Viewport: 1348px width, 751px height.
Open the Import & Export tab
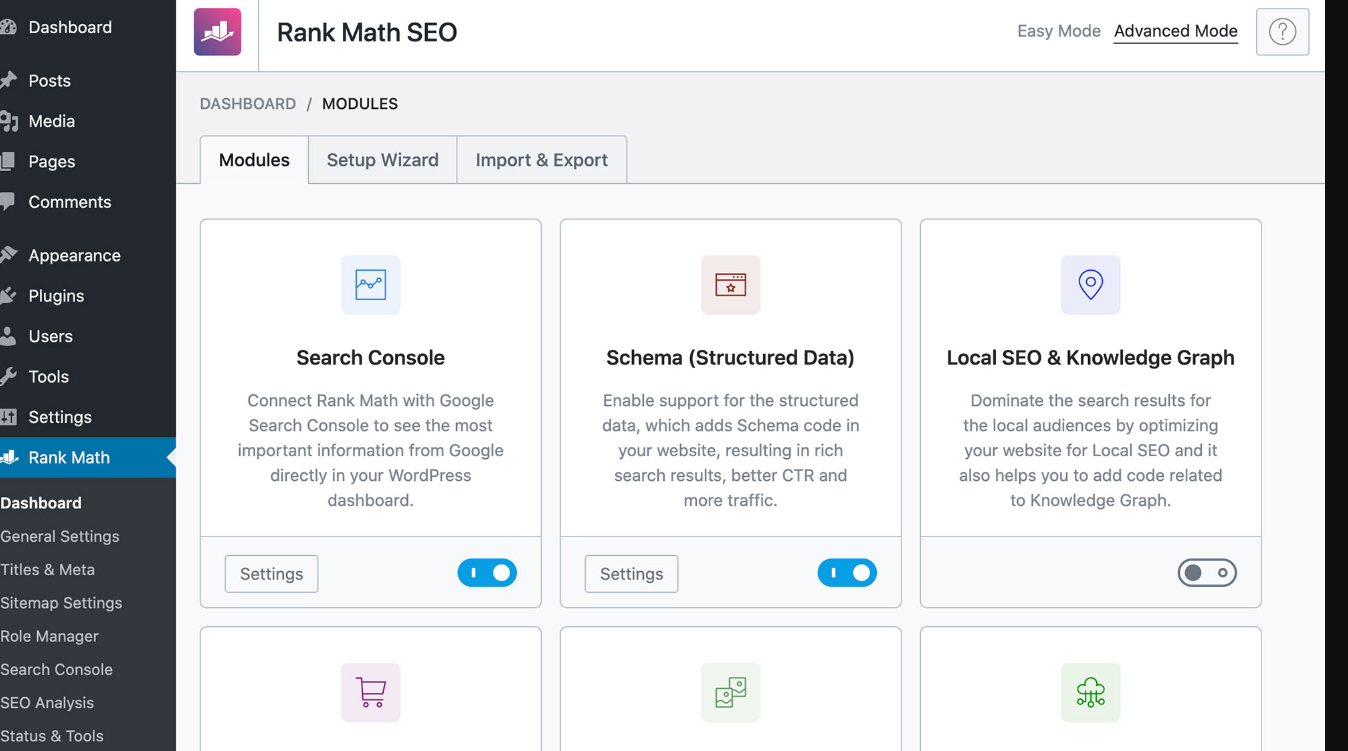(x=542, y=160)
